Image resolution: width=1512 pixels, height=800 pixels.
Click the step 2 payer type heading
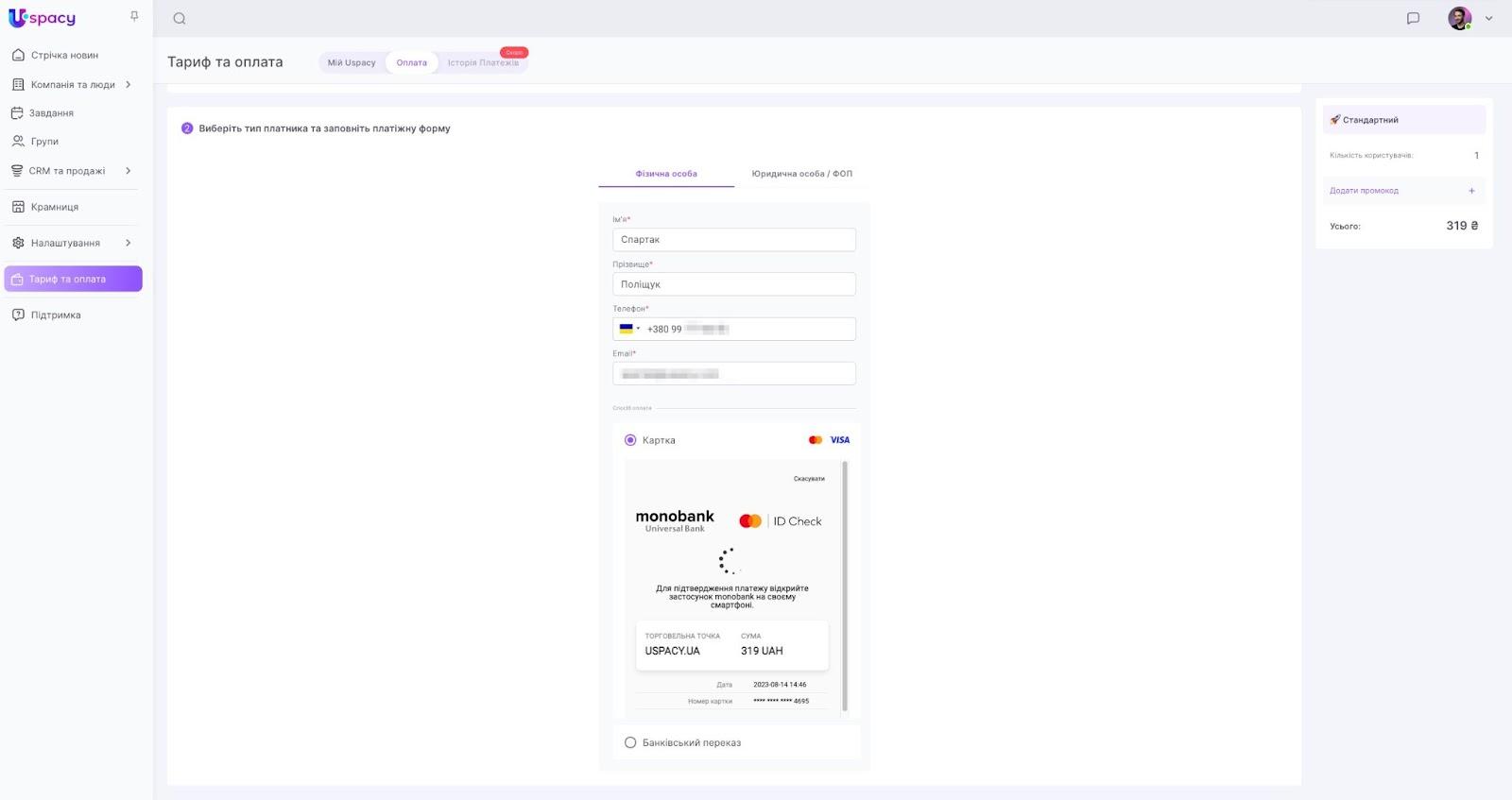324,128
